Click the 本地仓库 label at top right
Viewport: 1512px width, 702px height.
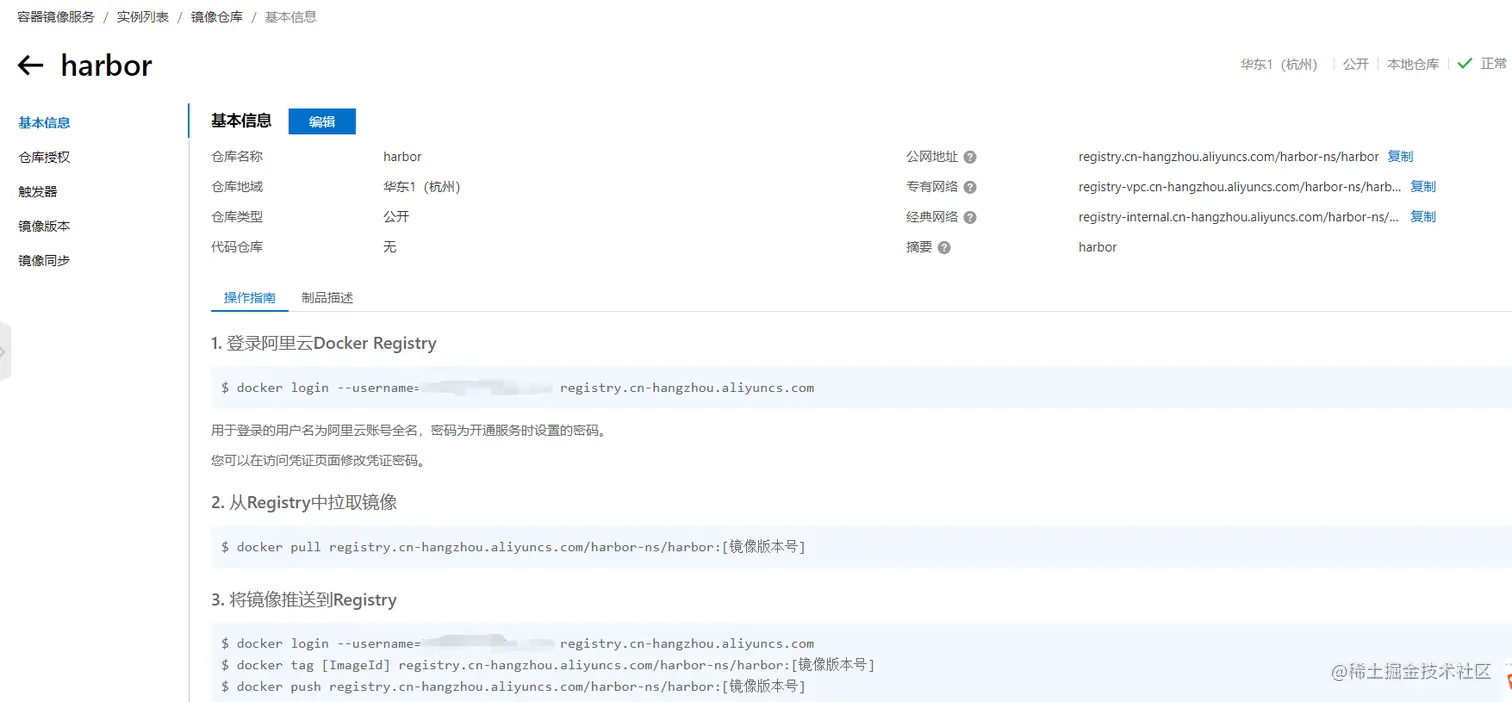pos(1413,64)
